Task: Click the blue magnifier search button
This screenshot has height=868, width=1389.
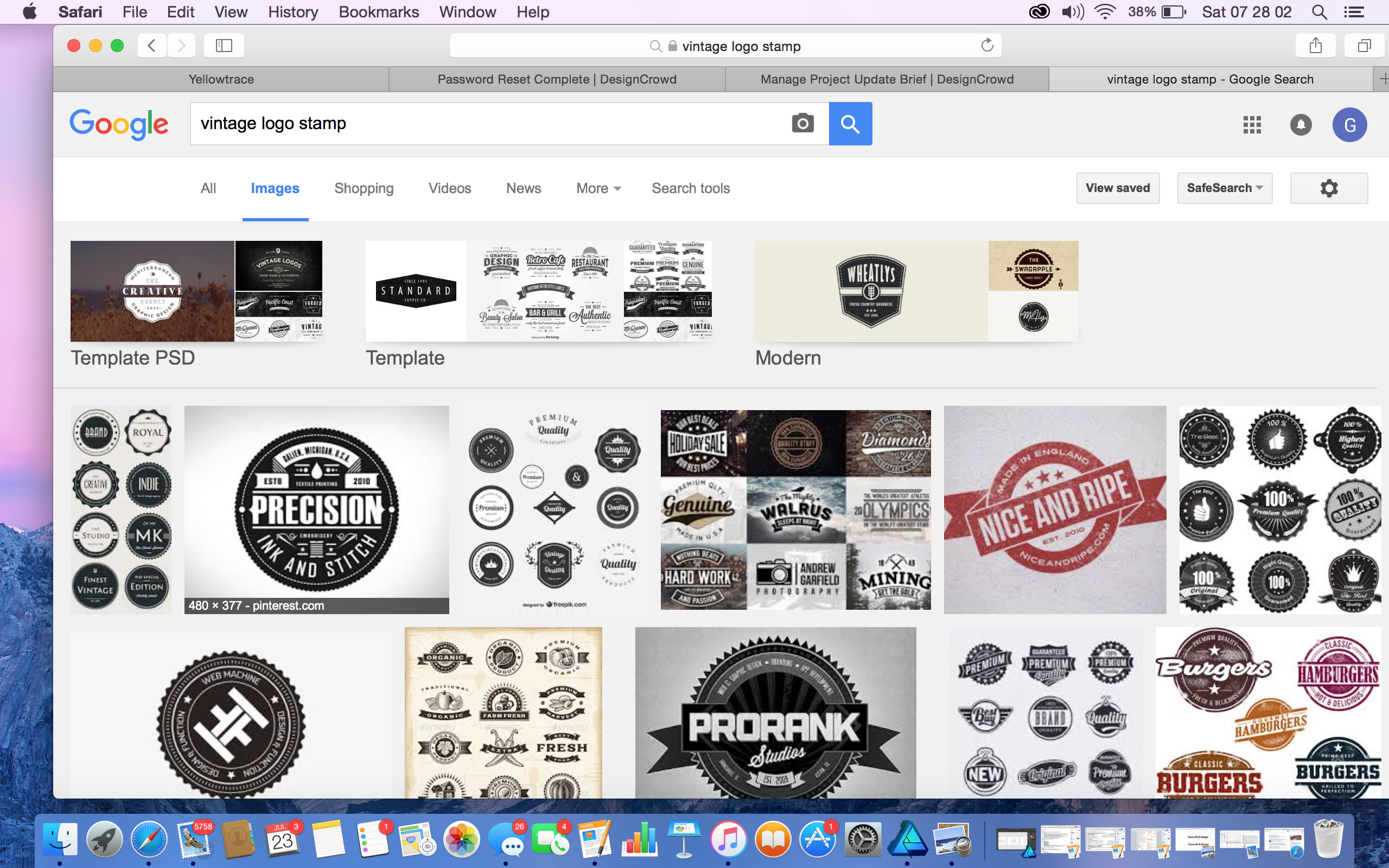Action: [x=850, y=124]
